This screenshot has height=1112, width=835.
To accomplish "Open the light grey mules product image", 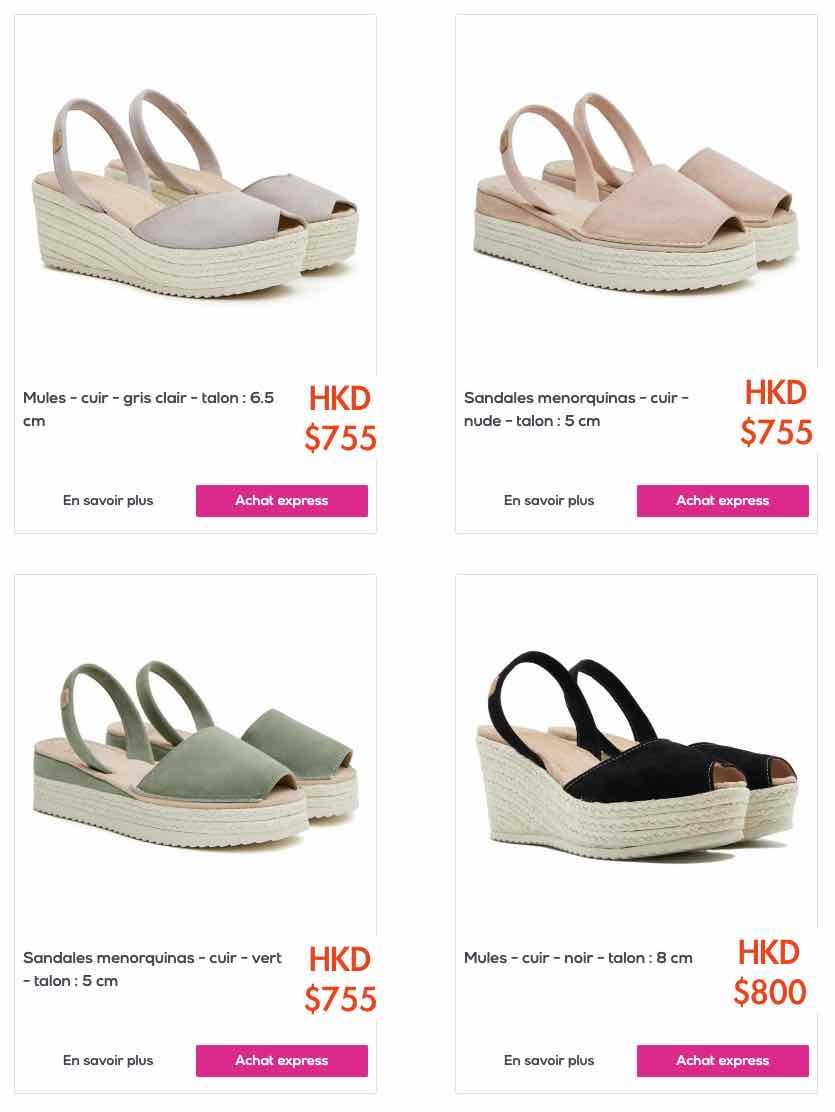I will pos(195,193).
